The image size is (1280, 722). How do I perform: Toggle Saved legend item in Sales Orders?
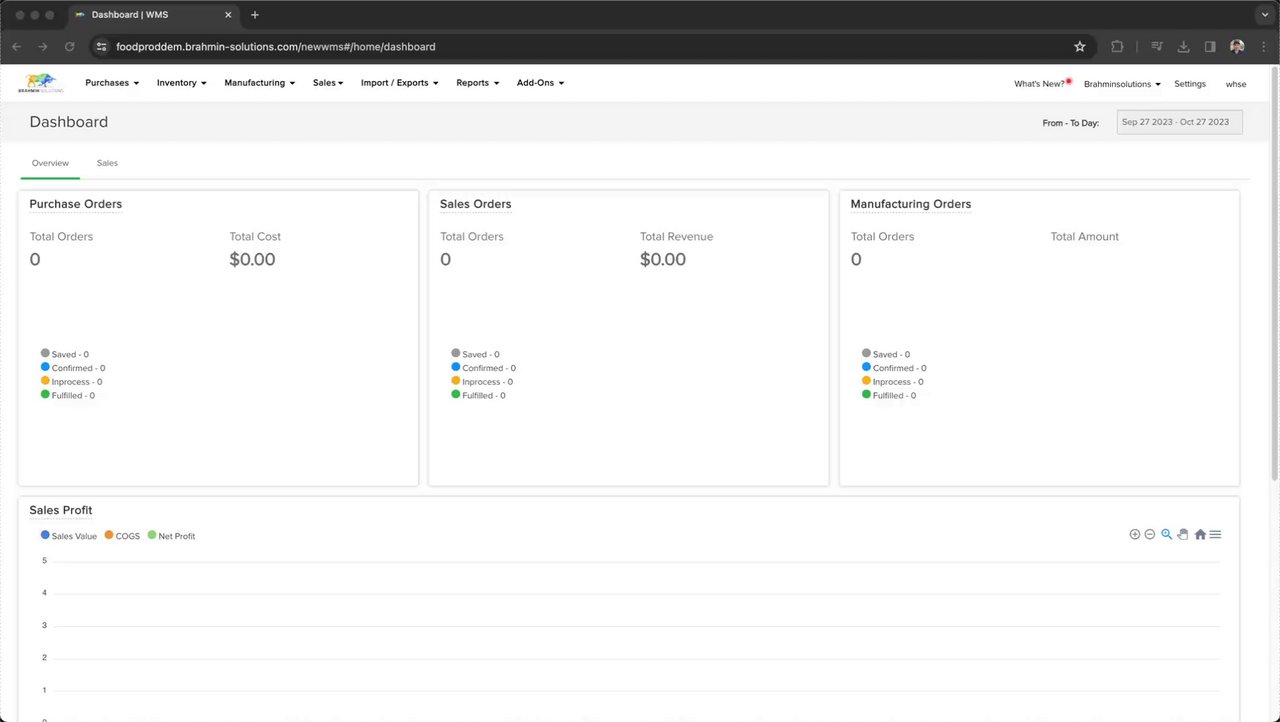click(475, 354)
